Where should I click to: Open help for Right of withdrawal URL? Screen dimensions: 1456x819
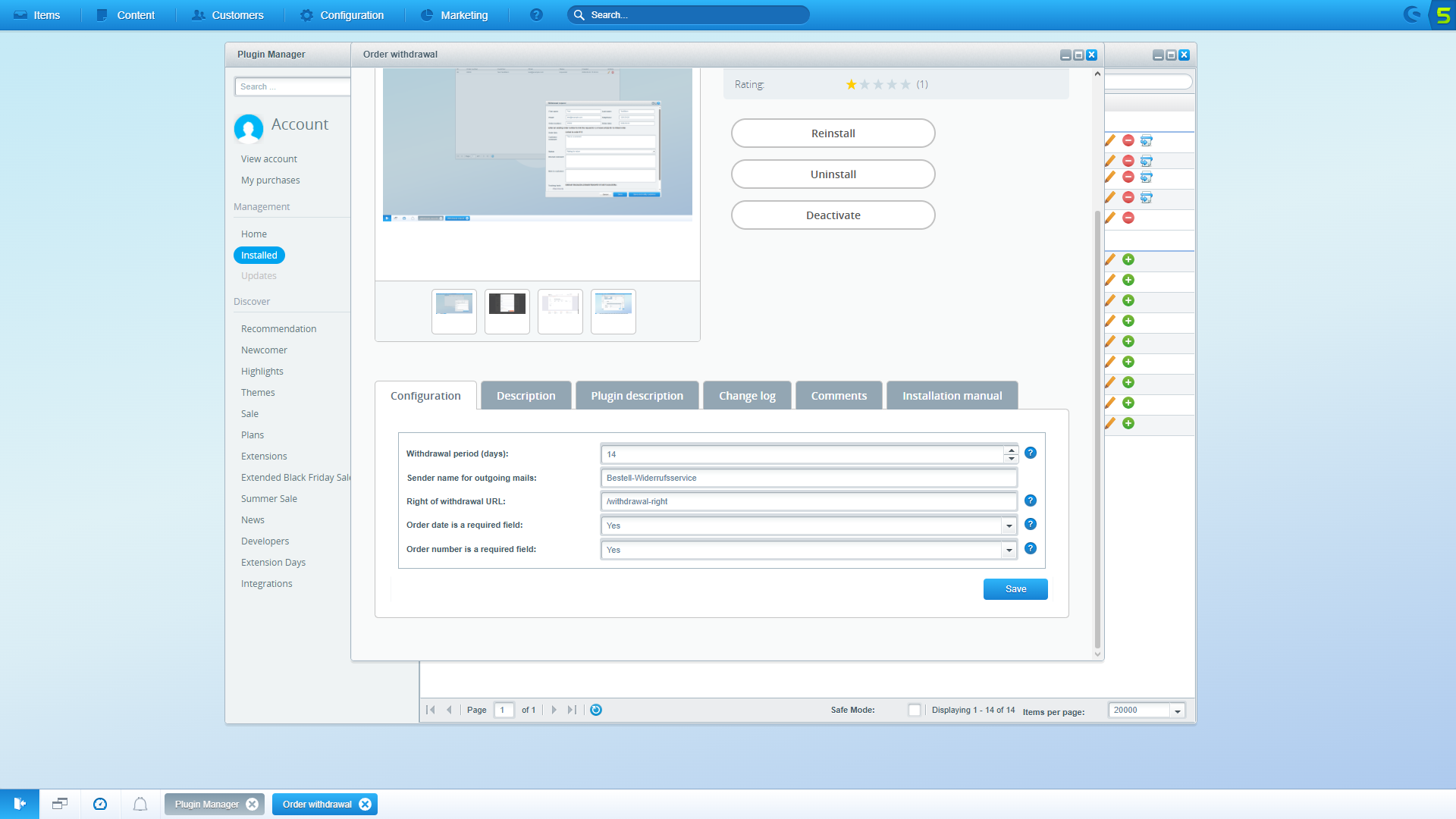[1031, 500]
